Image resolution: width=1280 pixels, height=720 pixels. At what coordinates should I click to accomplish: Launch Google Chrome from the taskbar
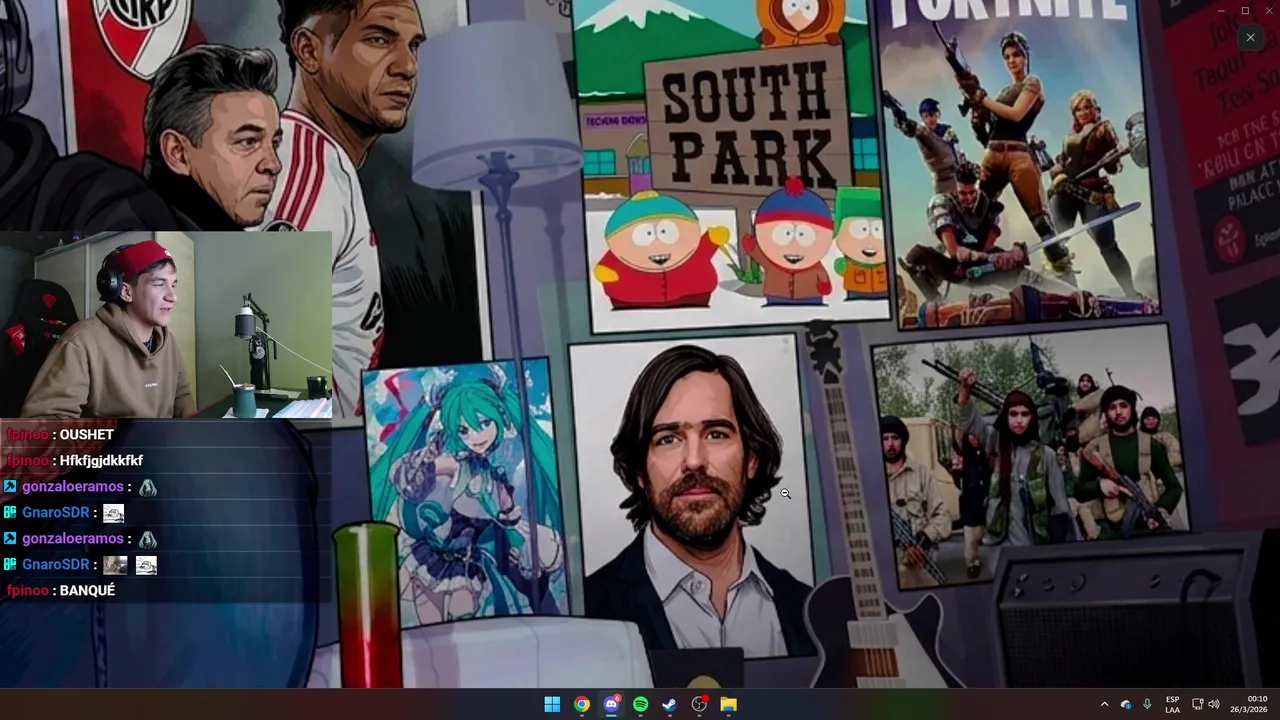coord(581,704)
